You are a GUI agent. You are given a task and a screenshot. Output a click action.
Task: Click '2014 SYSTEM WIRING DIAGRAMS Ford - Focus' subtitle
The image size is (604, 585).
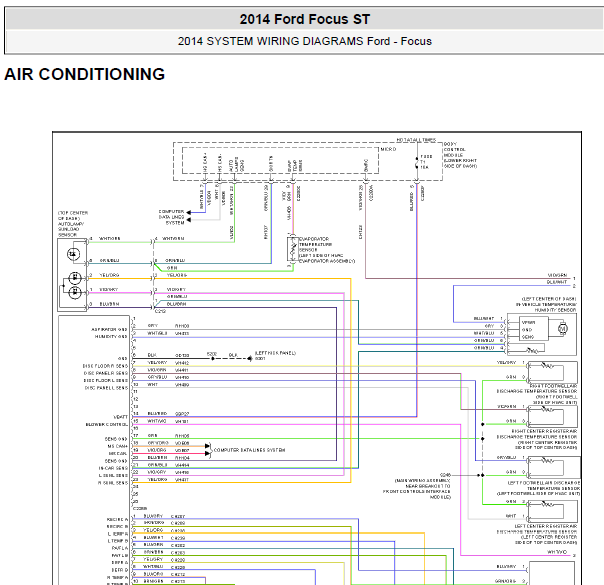[305, 41]
